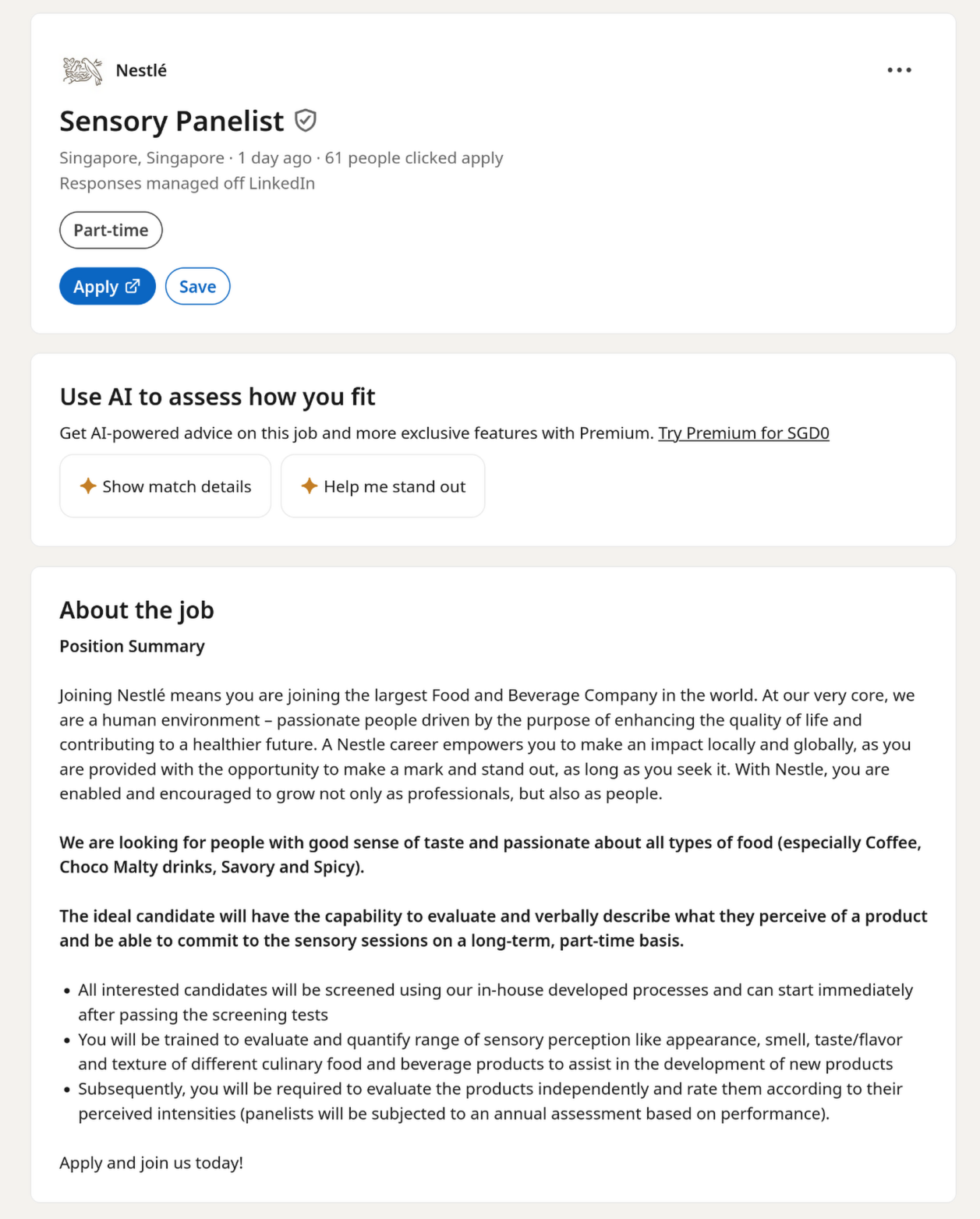Save this job with the Save button
The image size is (980, 1219).
[x=197, y=286]
